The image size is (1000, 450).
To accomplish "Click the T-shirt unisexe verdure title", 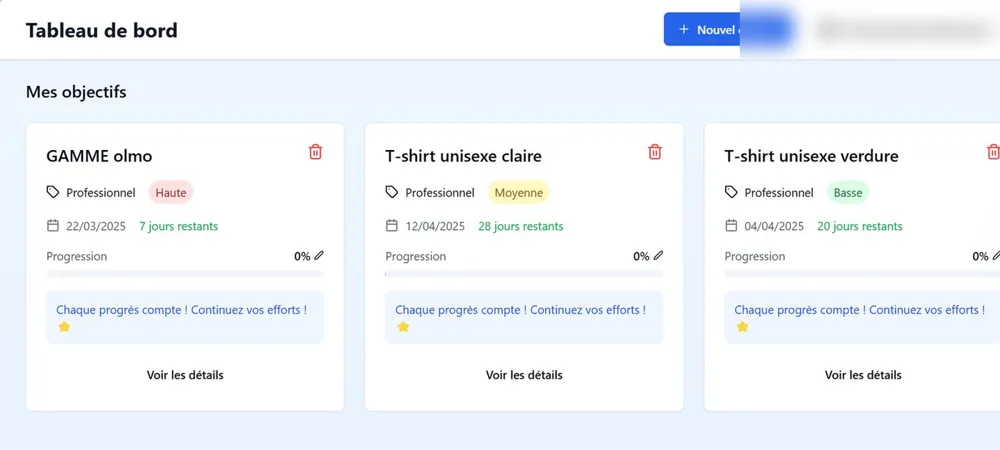I will click(811, 156).
